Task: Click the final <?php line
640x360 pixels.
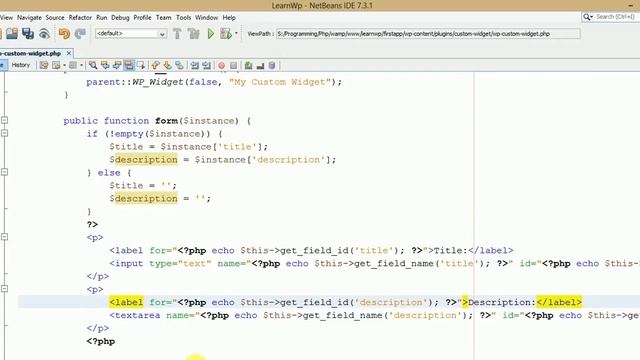Action: click(100, 341)
